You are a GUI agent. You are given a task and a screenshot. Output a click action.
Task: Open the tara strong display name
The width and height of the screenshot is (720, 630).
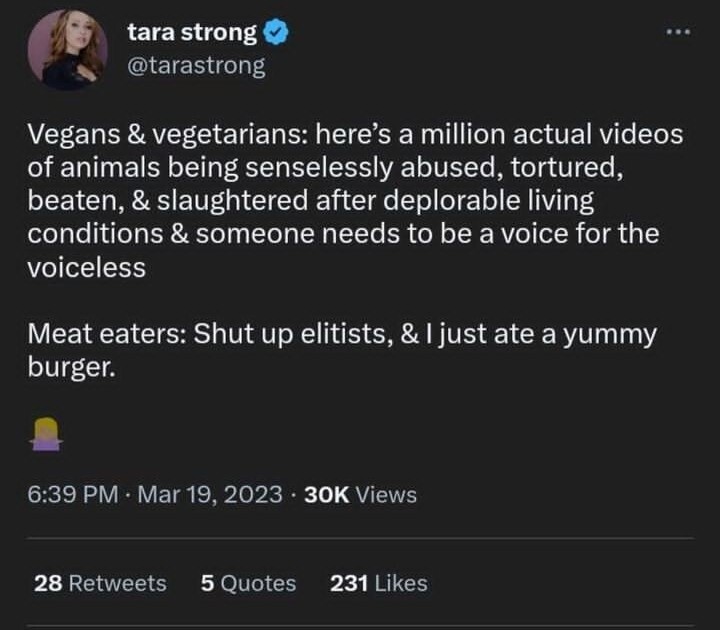192,33
